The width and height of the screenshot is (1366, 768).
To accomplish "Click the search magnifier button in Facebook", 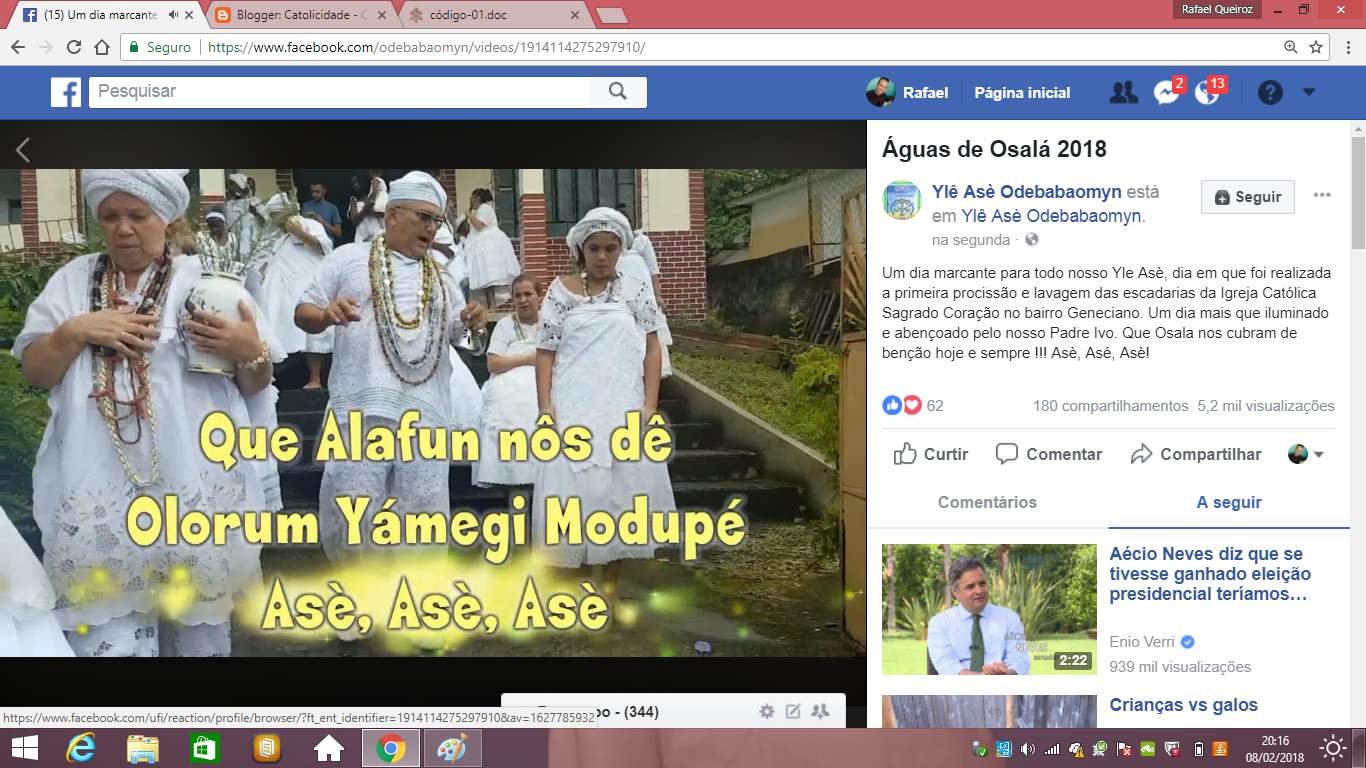I will pos(617,92).
